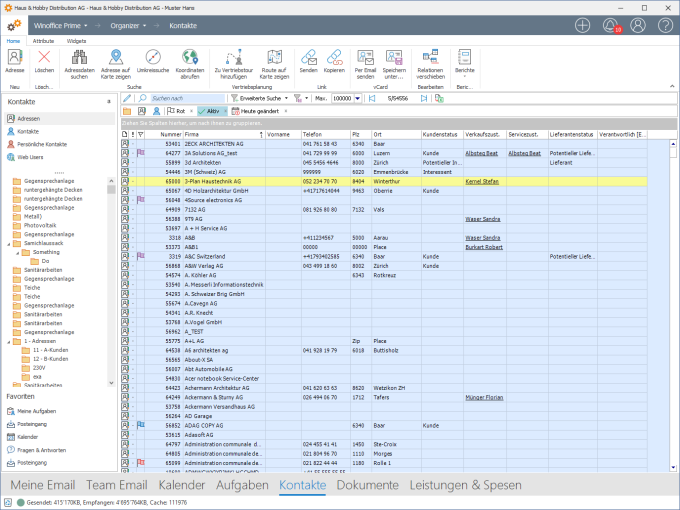The width and height of the screenshot is (680, 510).
Task: Start the Umkreissuche compass tool
Action: (x=153, y=57)
